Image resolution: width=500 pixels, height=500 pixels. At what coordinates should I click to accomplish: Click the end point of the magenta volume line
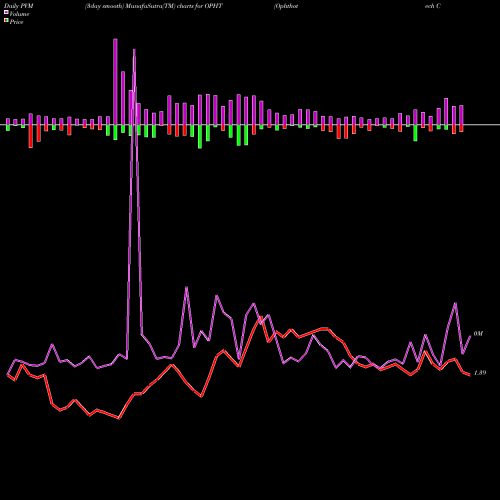pos(470,336)
